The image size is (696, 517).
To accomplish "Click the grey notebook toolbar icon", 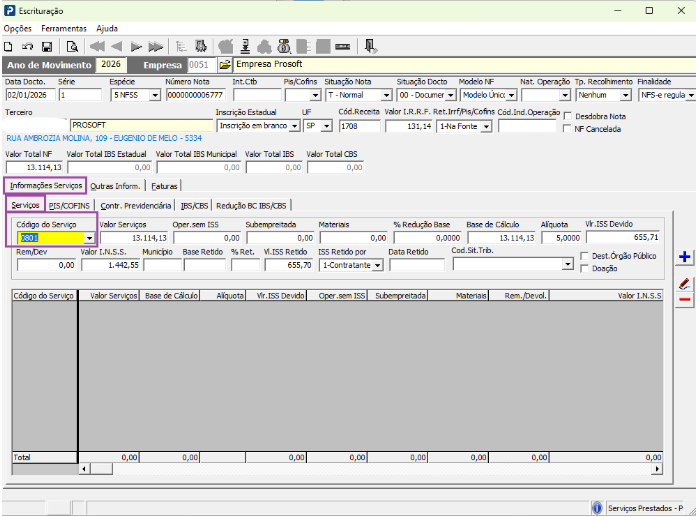I will coord(303,46).
